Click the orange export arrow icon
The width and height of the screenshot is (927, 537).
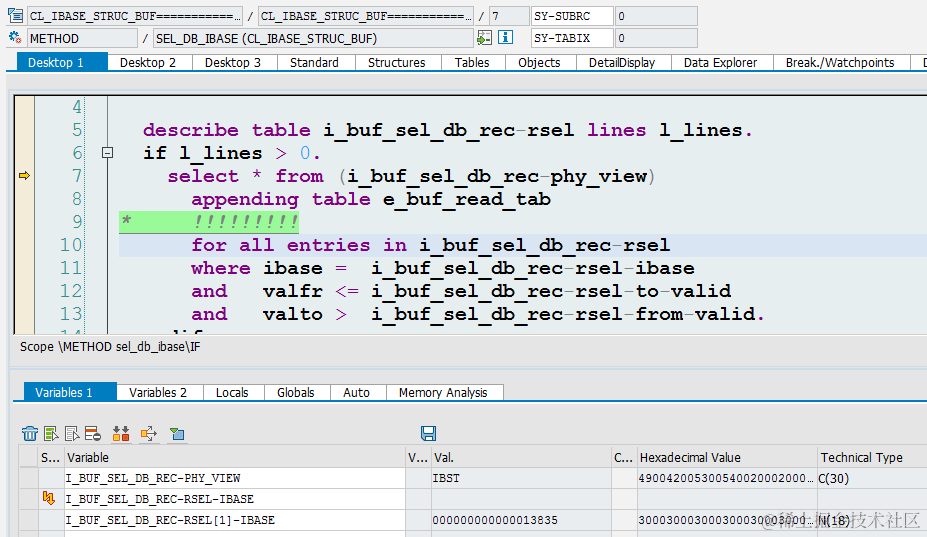[x=149, y=434]
